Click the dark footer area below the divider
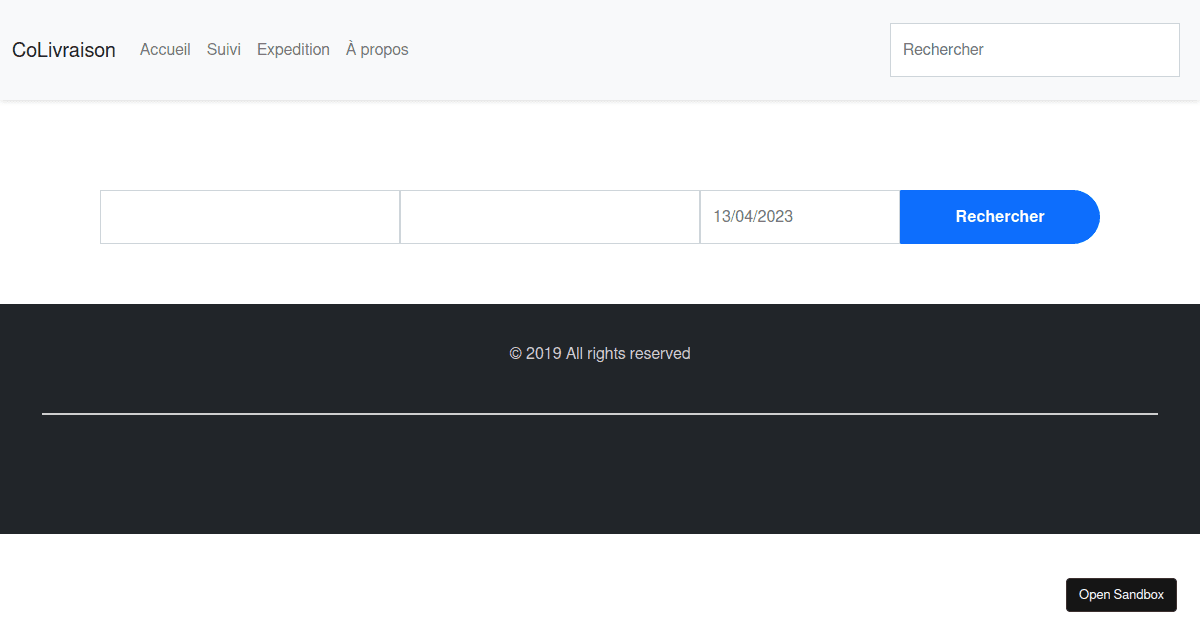 tap(600, 475)
